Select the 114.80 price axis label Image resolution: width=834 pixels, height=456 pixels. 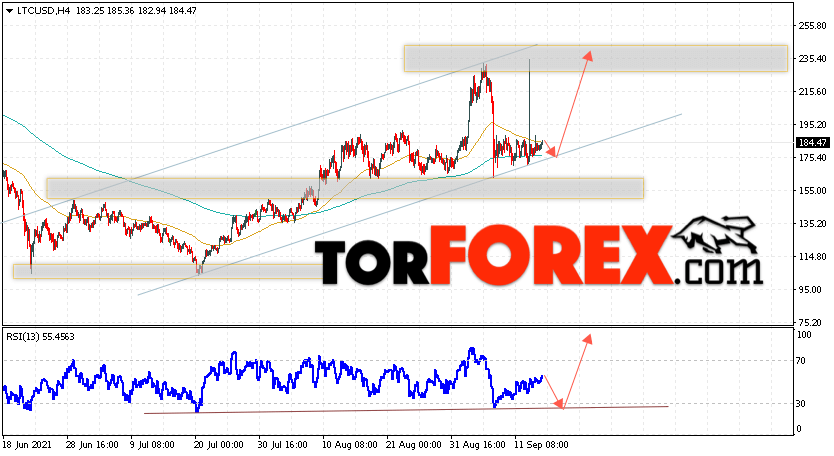click(813, 256)
